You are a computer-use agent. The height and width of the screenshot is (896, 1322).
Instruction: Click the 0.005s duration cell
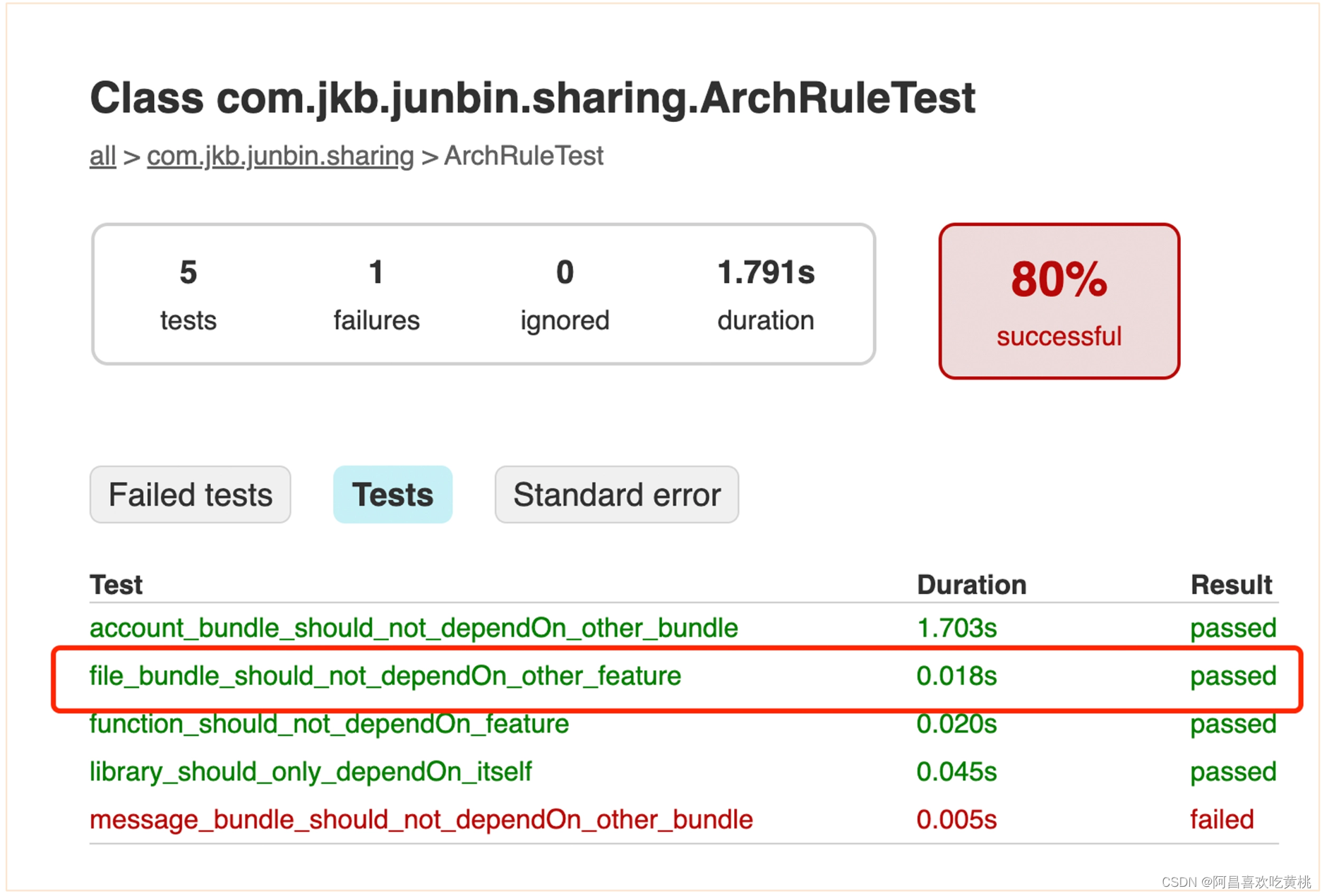tap(956, 820)
